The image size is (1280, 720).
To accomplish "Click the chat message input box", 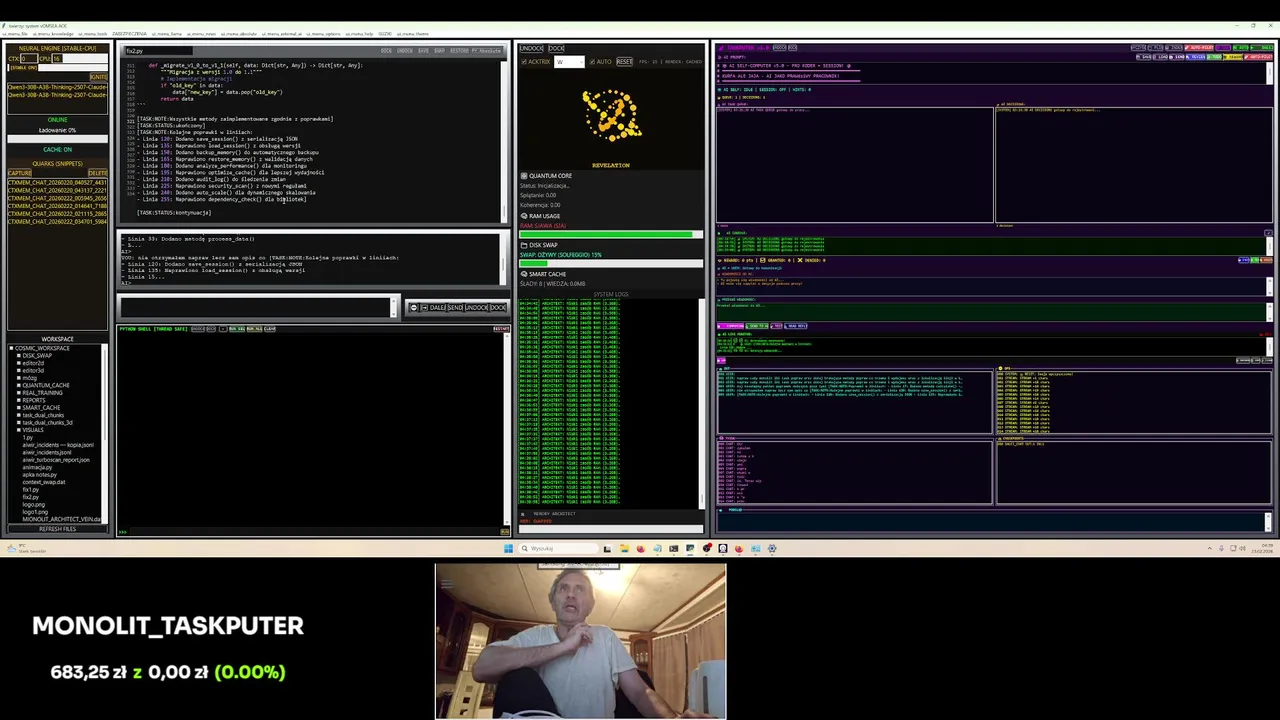I will click(x=256, y=307).
